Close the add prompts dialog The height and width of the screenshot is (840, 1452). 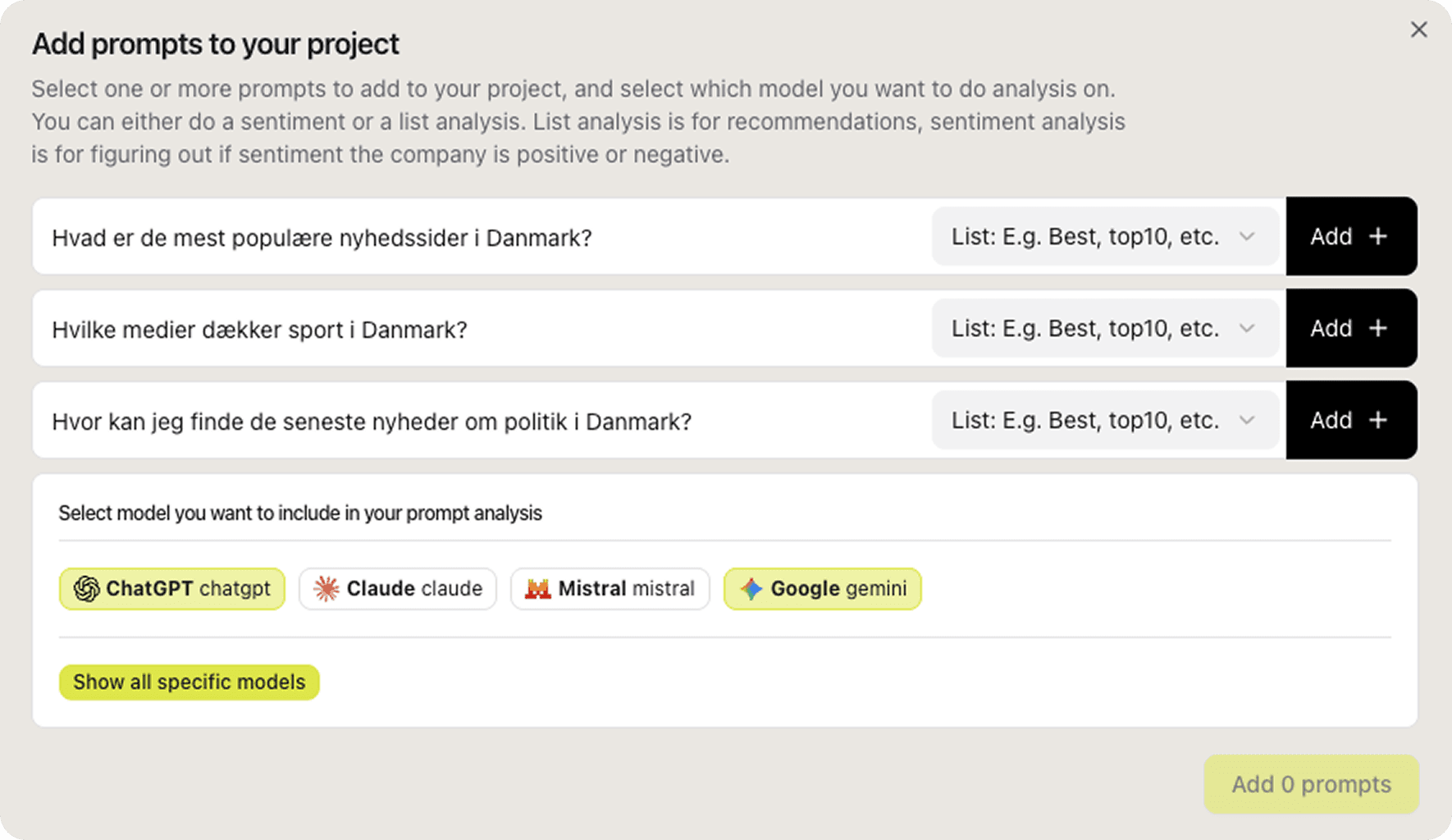(x=1418, y=30)
